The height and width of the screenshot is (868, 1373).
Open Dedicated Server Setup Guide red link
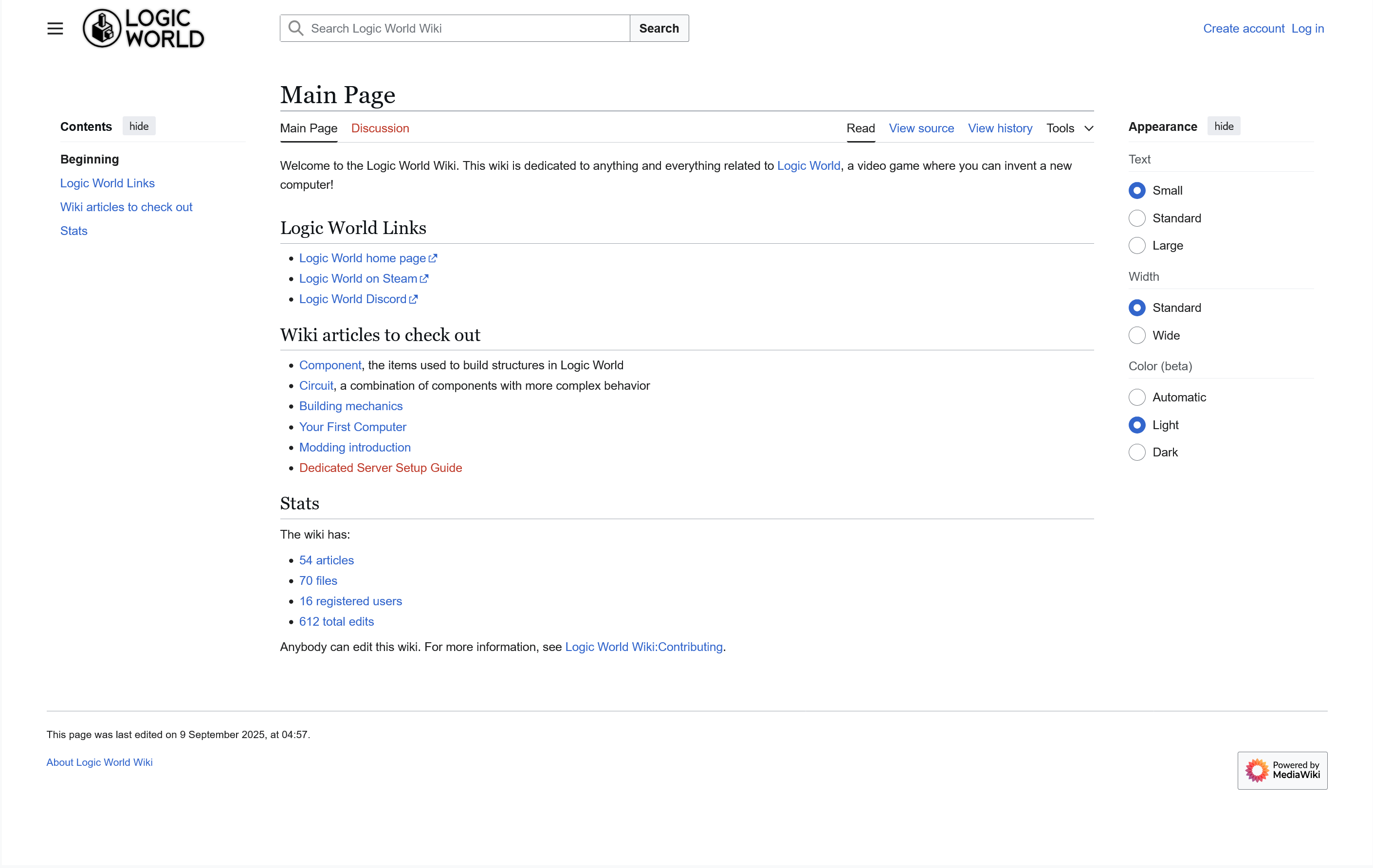(x=380, y=468)
